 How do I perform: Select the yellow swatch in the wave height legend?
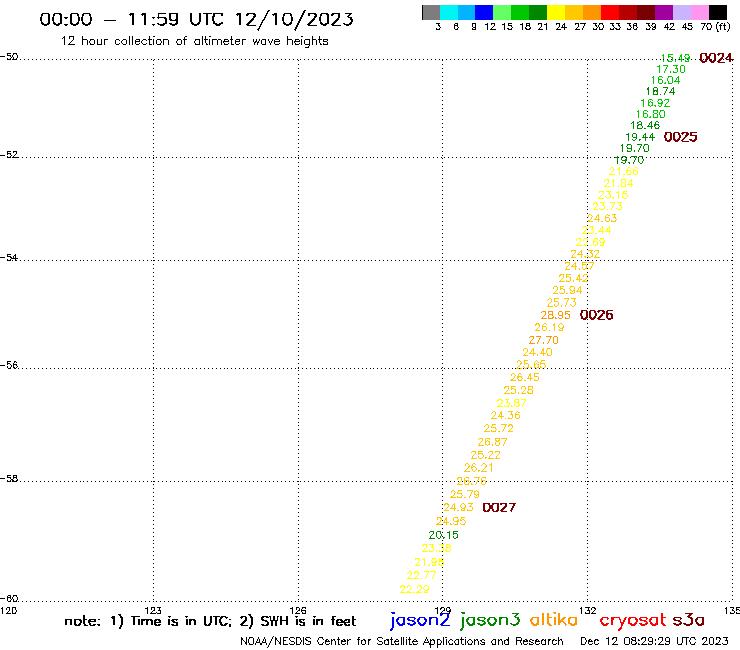(x=556, y=12)
